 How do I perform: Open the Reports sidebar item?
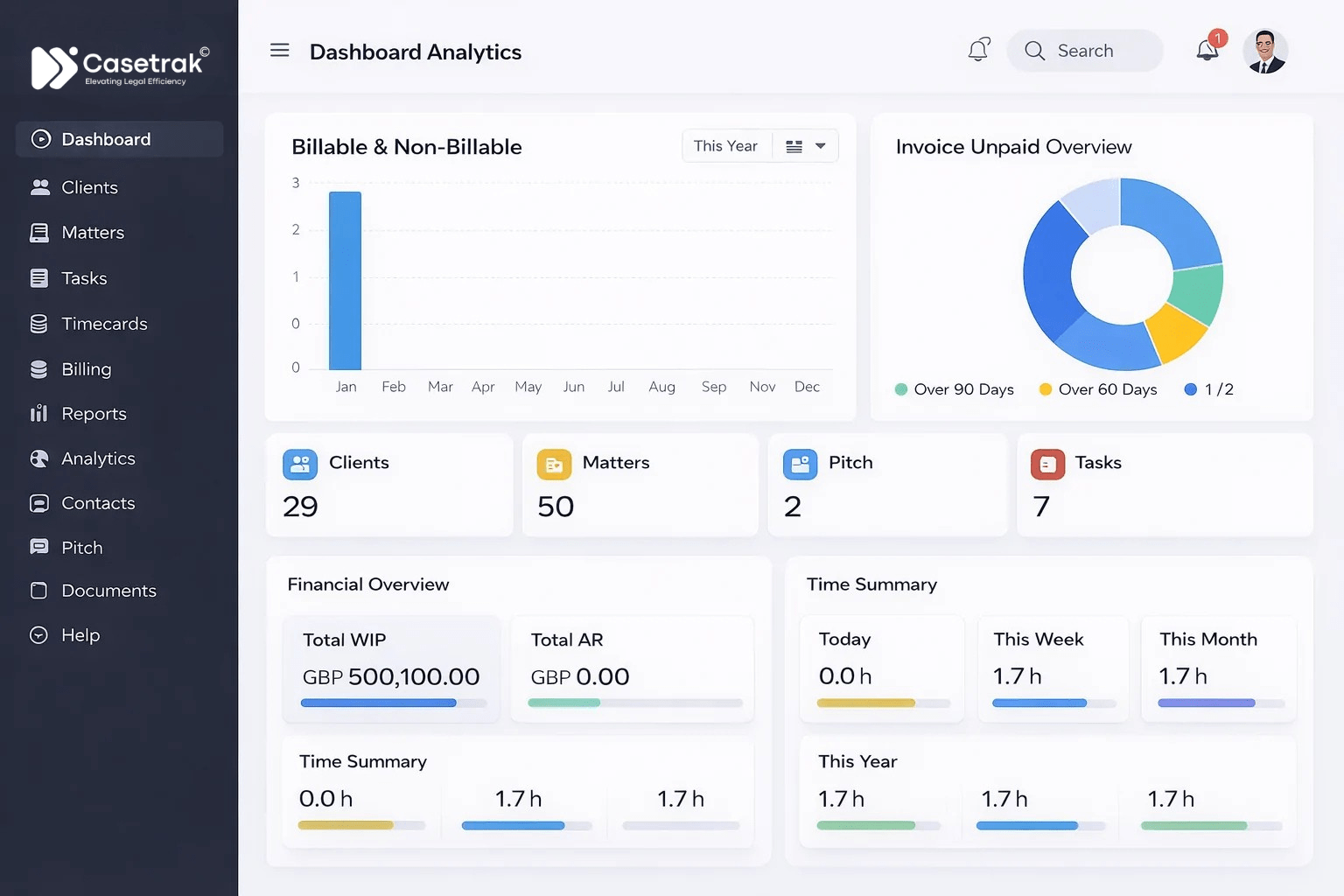click(x=94, y=414)
